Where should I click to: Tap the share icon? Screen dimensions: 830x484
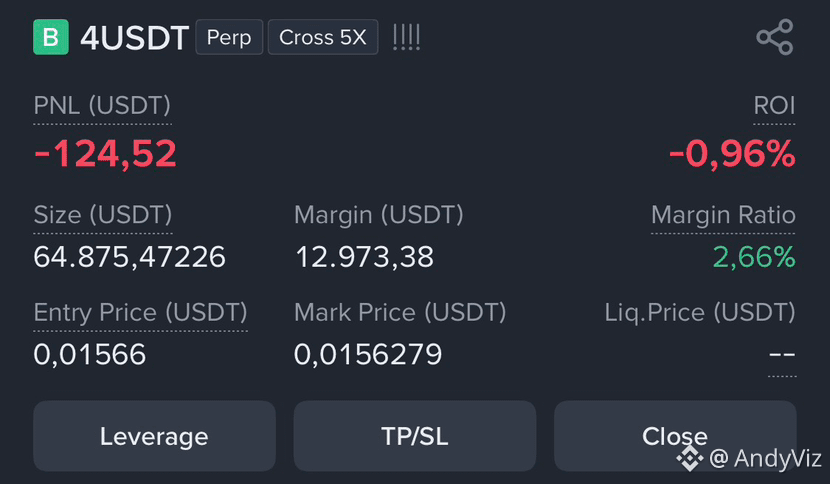tap(775, 37)
